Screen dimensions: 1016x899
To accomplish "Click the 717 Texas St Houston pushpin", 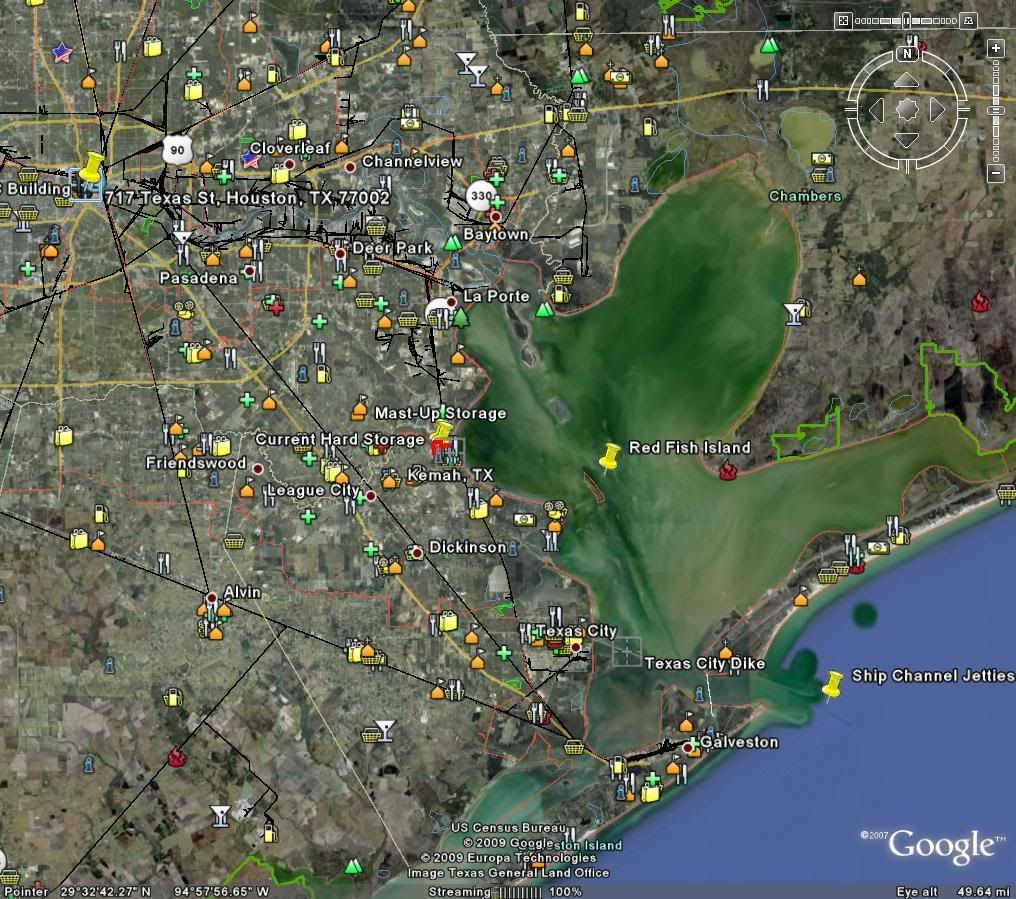I will 94,166.
